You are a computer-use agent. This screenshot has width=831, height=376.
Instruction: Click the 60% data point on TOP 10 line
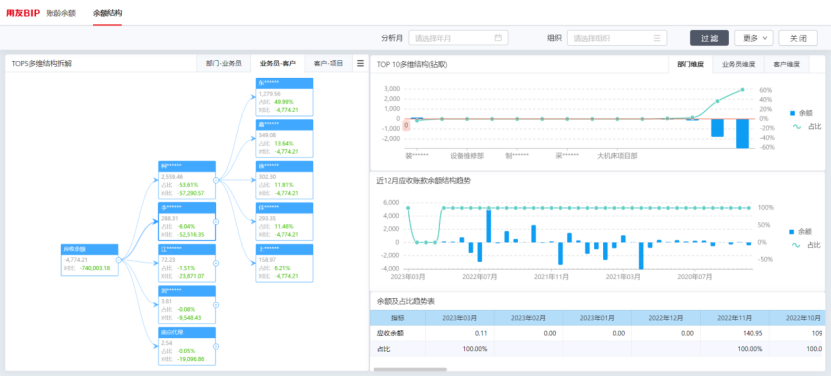[x=742, y=90]
